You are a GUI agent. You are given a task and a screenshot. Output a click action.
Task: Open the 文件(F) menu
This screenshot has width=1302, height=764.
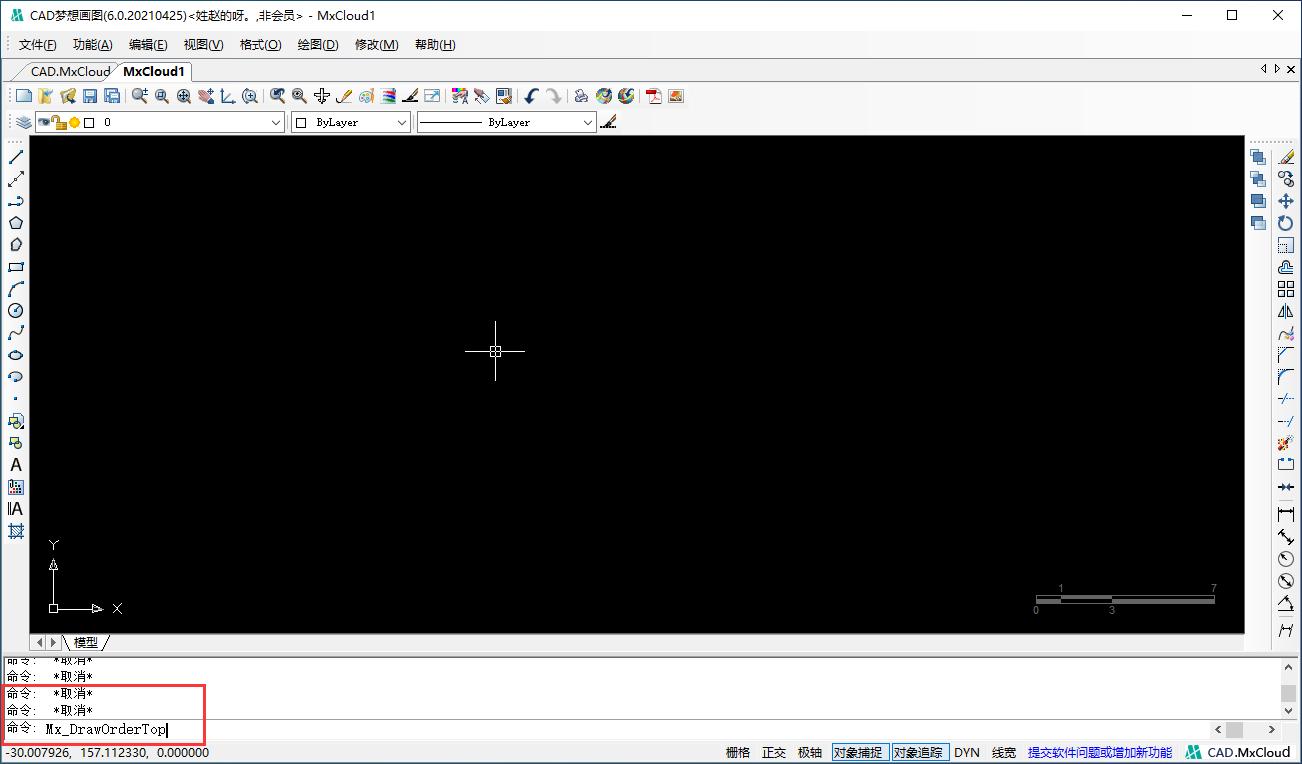coord(38,45)
